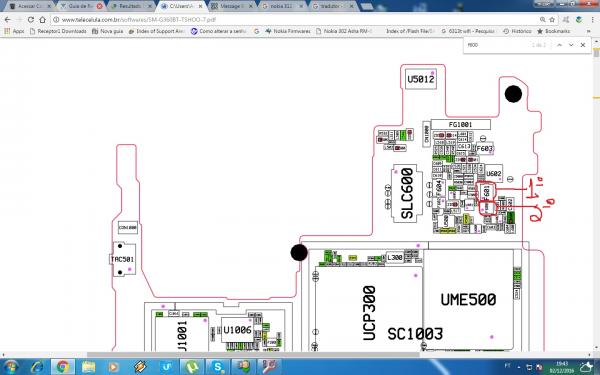Click the zoom magnifier in the address bar
The width and height of the screenshot is (600, 375).
pos(543,20)
